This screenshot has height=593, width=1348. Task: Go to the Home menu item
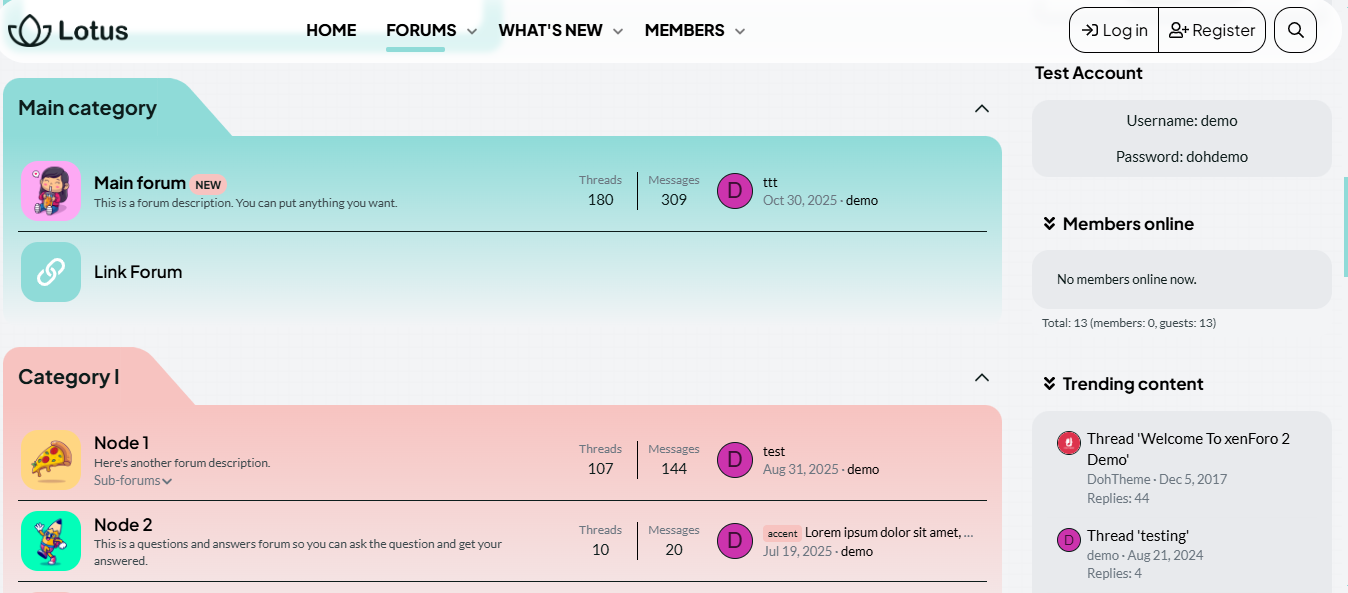click(331, 31)
